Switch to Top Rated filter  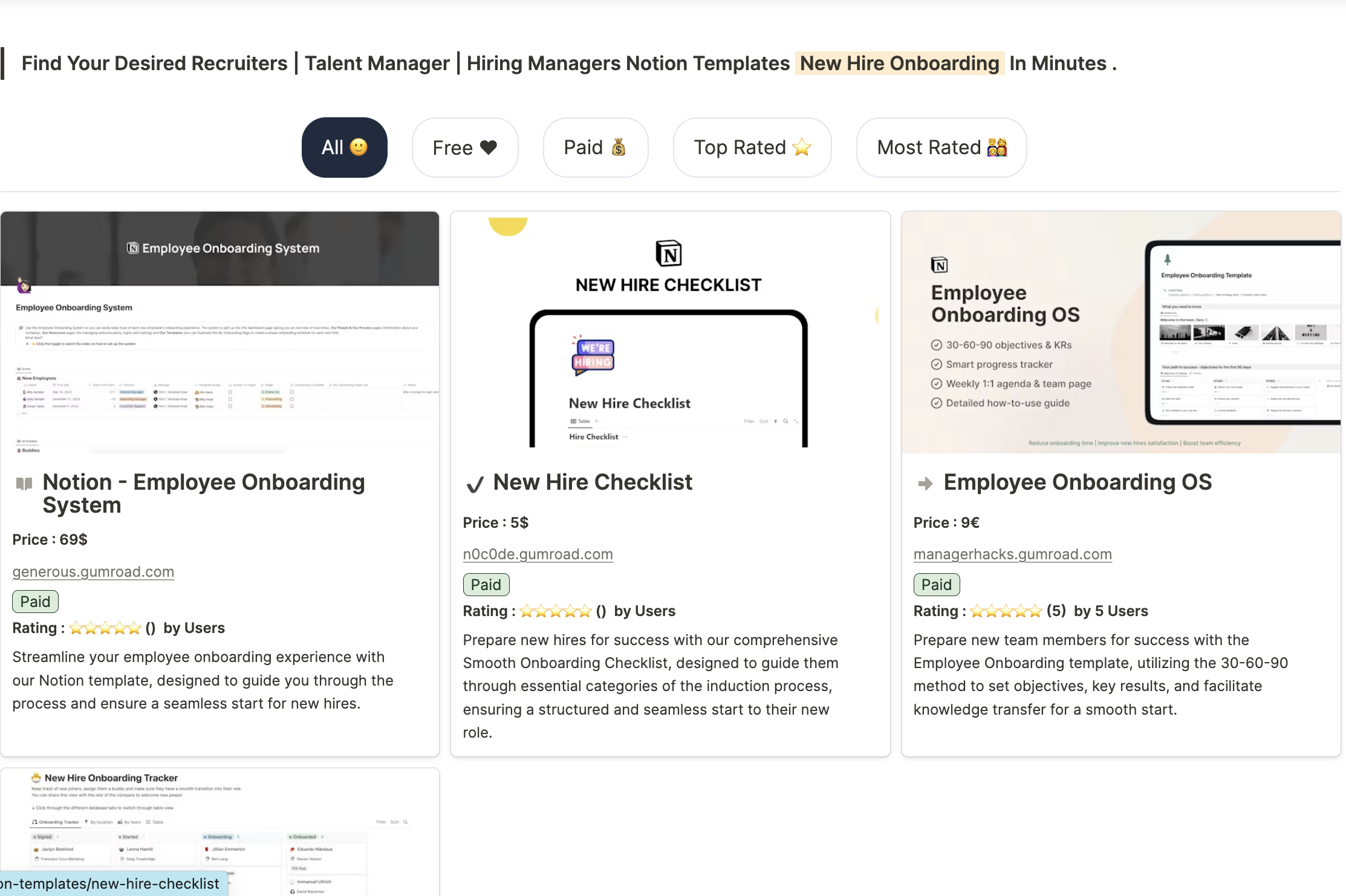[x=752, y=148]
